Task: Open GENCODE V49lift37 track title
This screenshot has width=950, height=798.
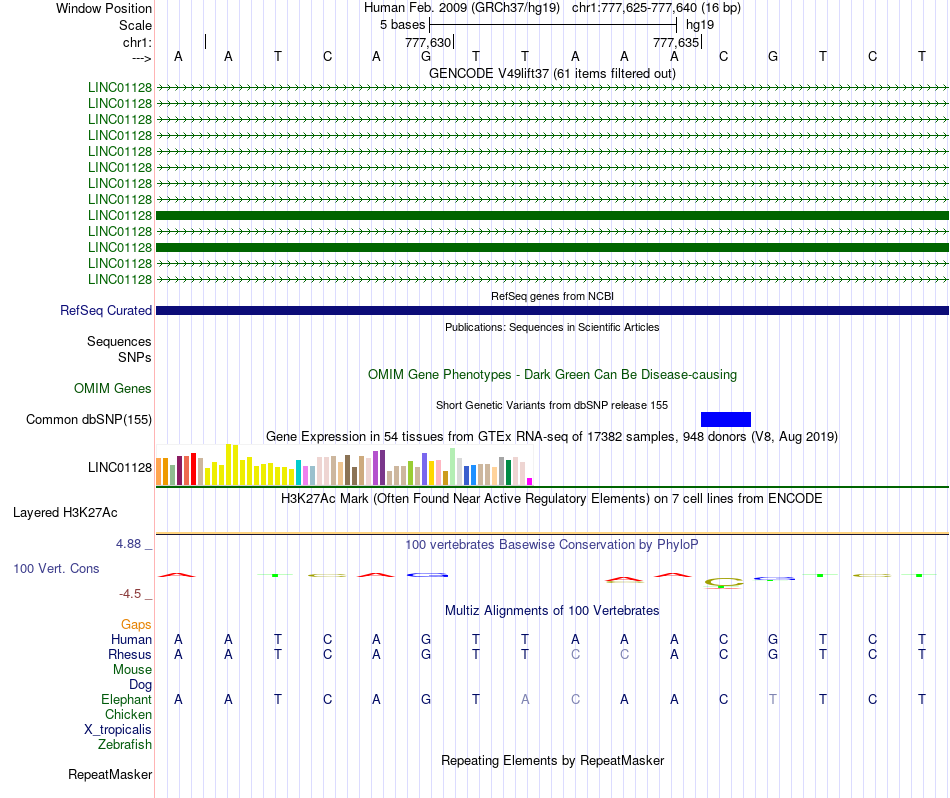Action: coord(552,73)
